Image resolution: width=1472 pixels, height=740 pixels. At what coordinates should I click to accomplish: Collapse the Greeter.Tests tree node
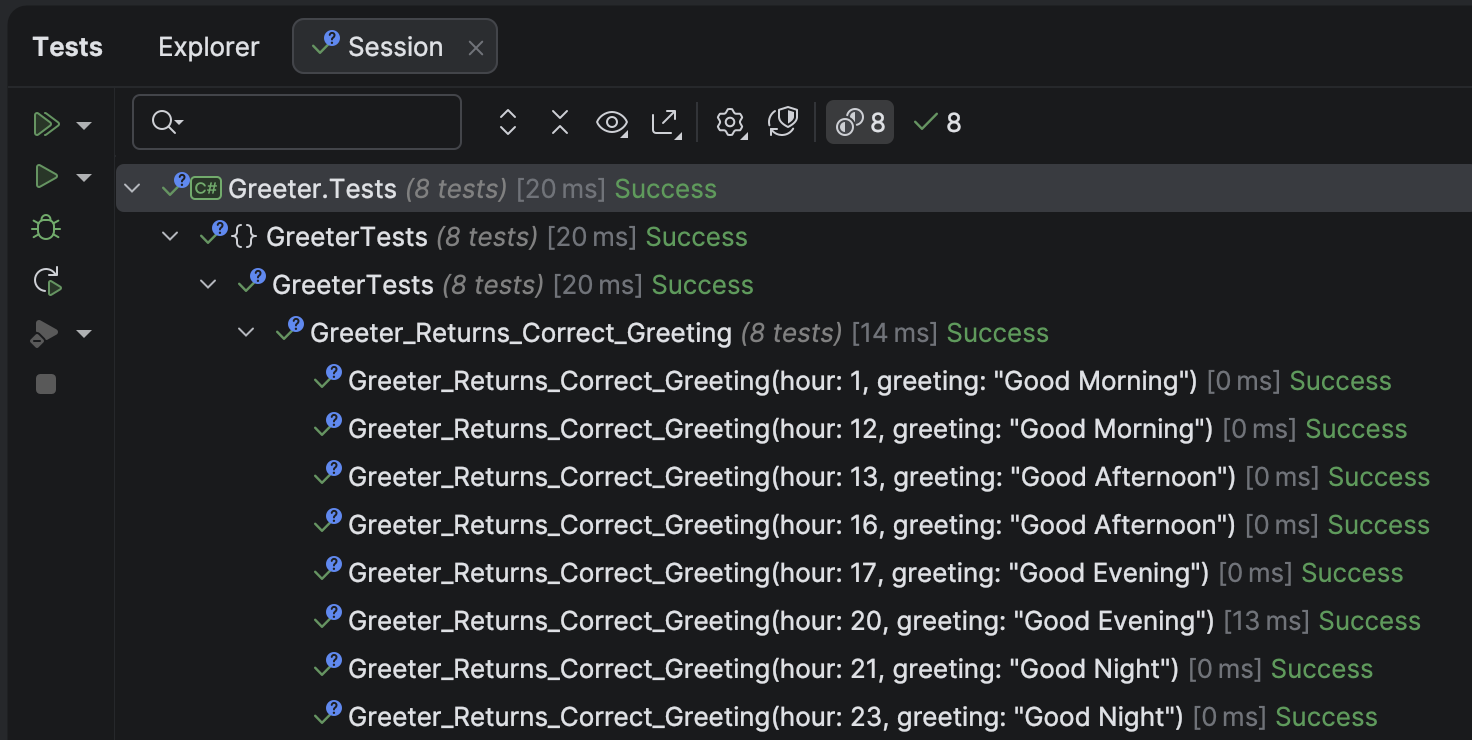(x=131, y=188)
